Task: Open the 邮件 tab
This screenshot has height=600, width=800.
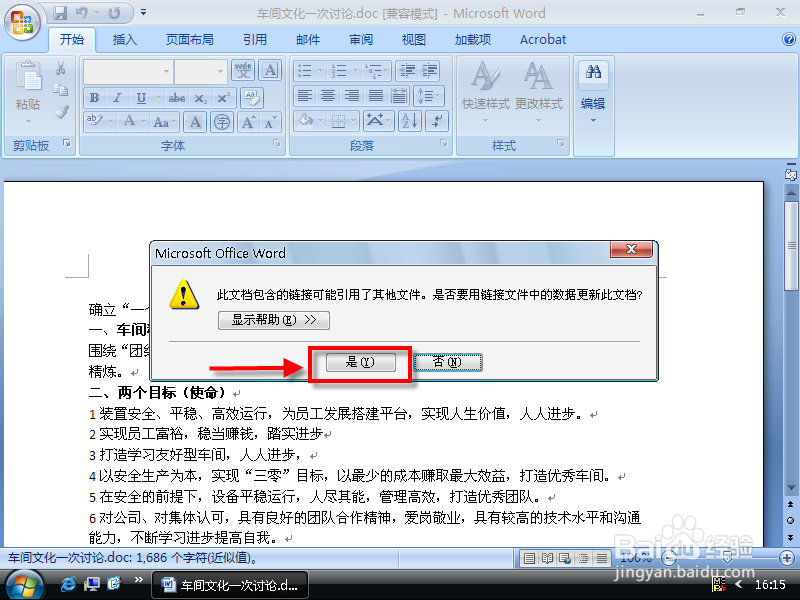Action: tap(308, 39)
